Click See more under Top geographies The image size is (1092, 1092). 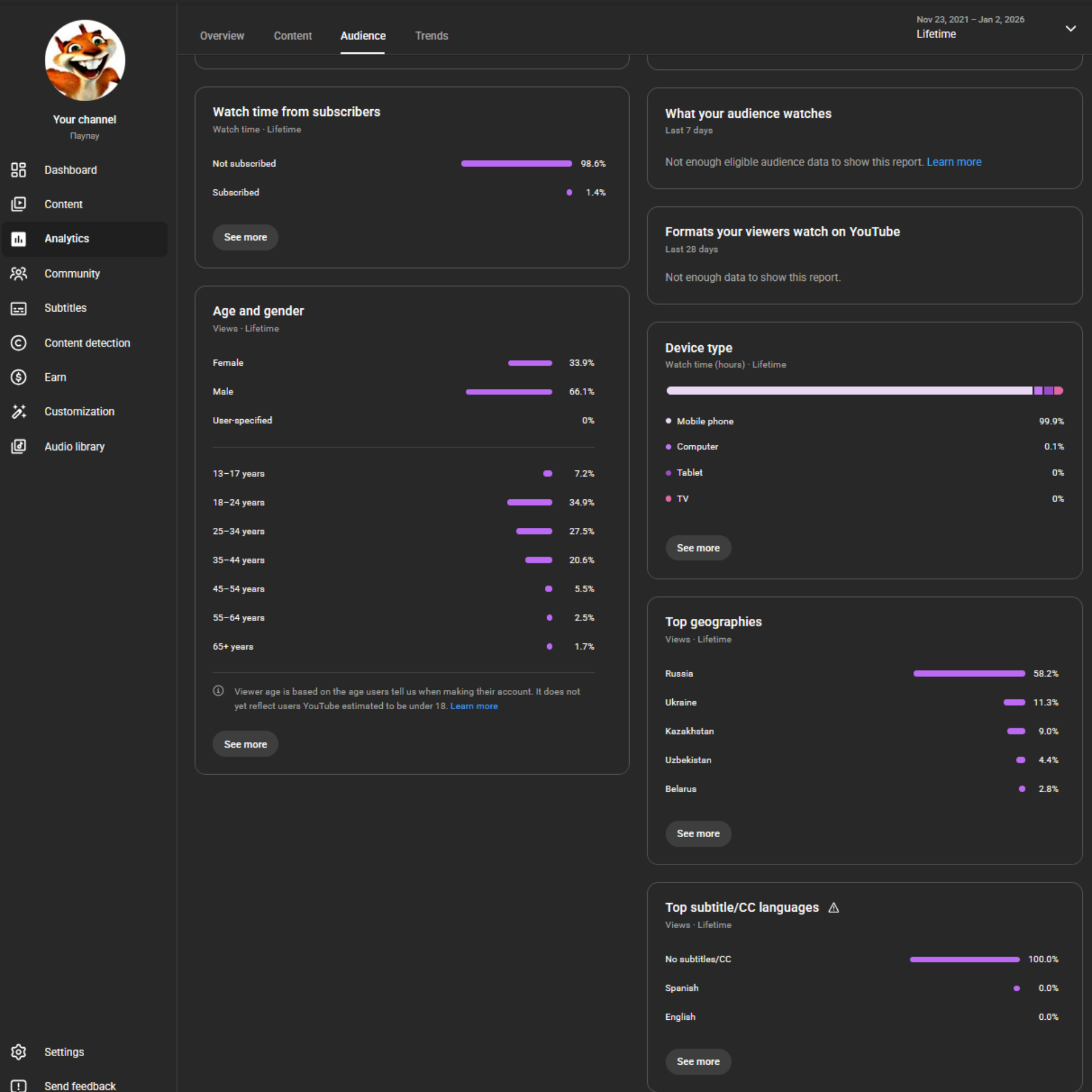[698, 833]
